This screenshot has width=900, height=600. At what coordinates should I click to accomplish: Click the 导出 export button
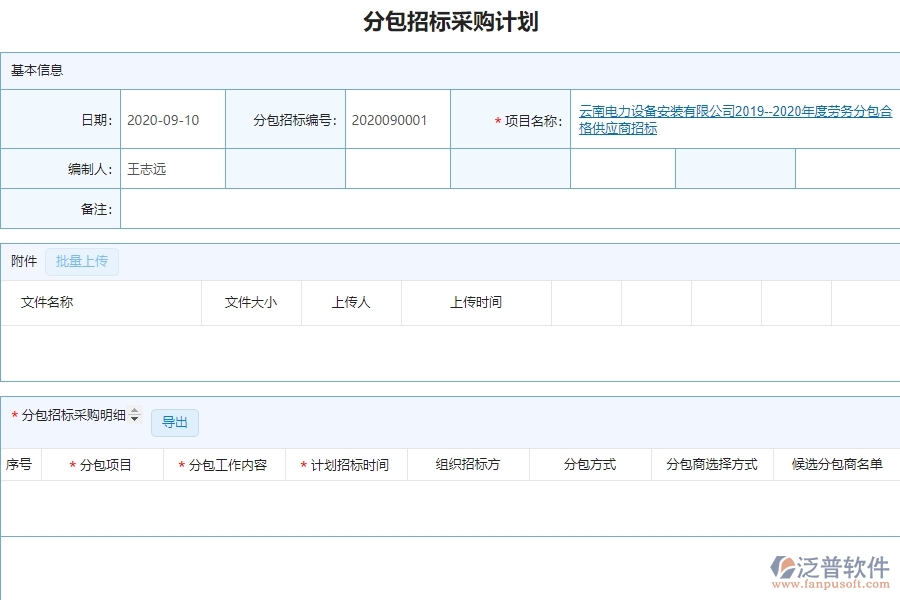pyautogui.click(x=175, y=422)
